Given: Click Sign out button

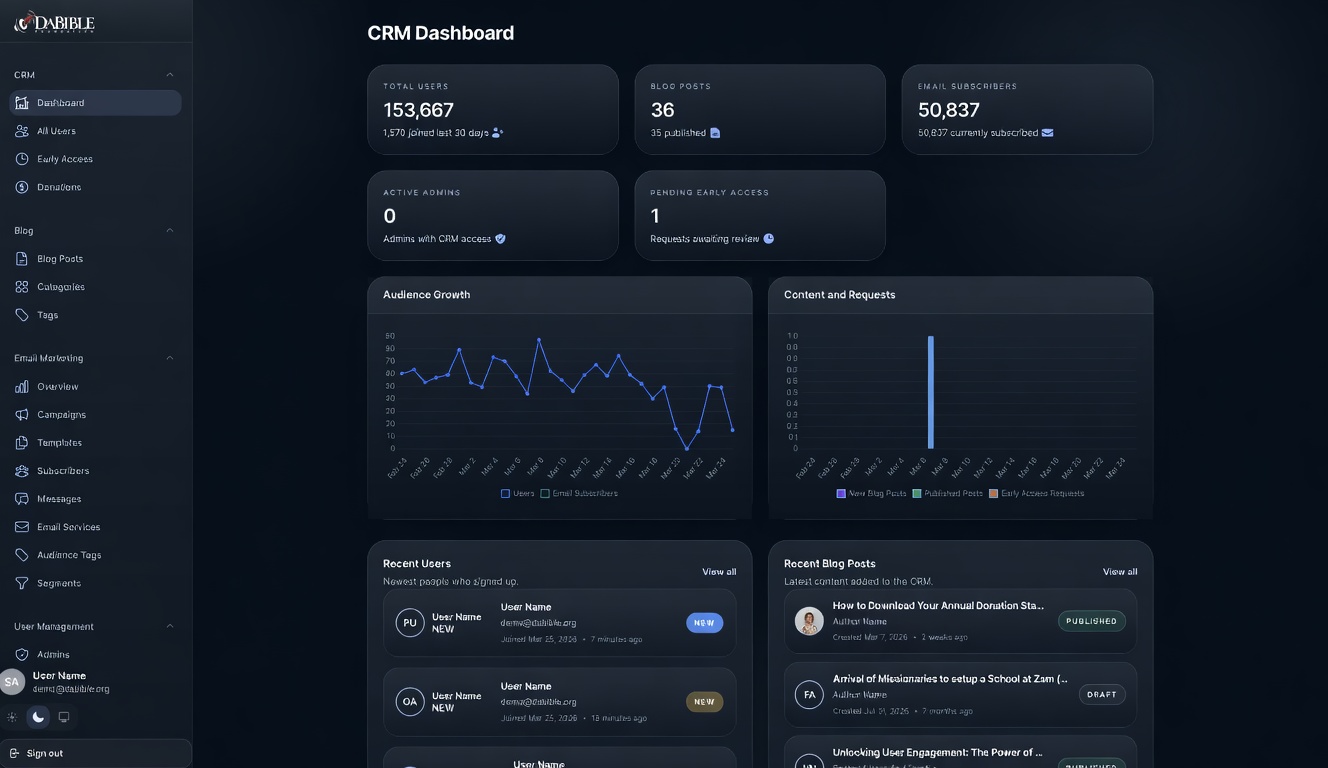Looking at the screenshot, I should tap(96, 754).
